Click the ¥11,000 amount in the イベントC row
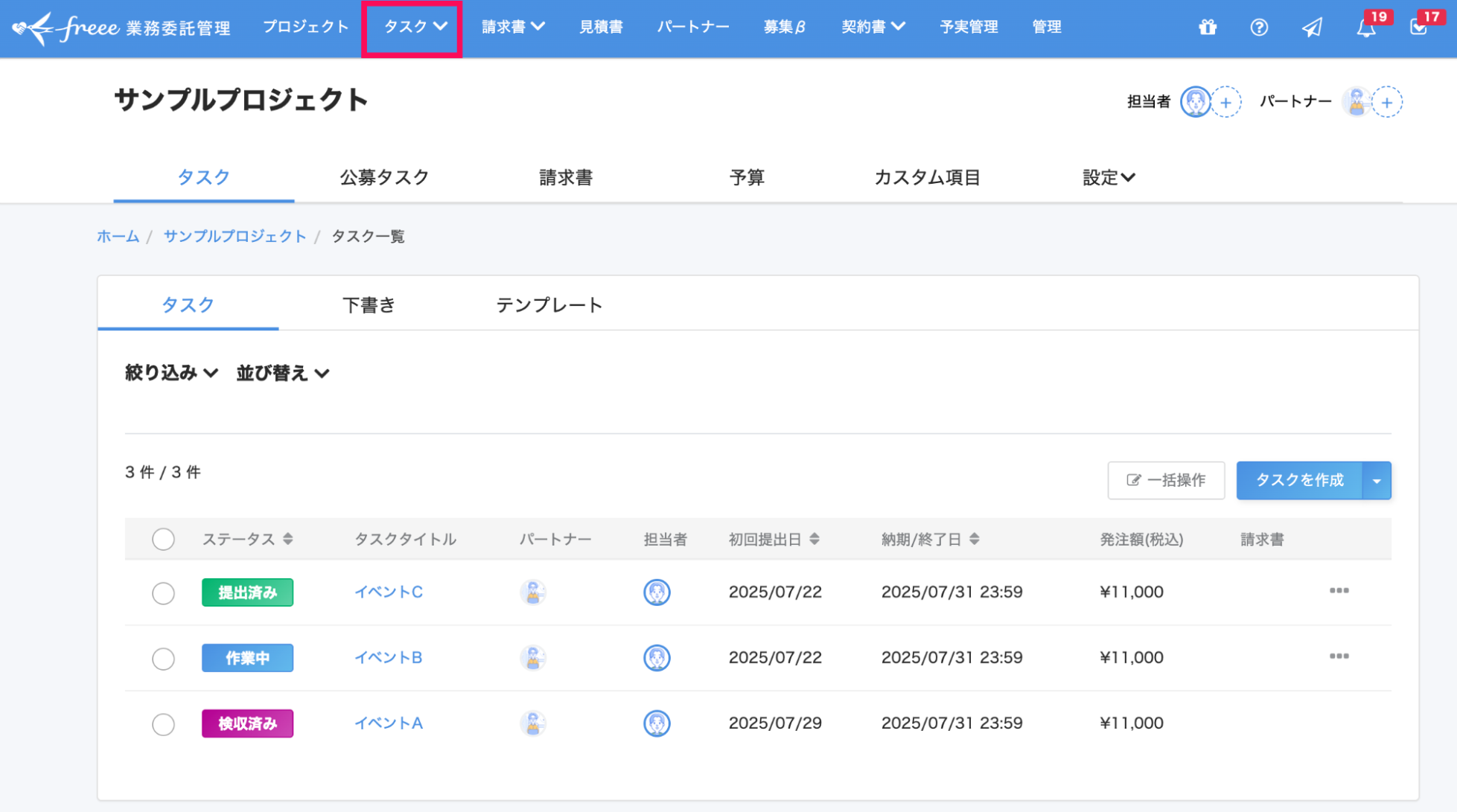 coord(1132,592)
